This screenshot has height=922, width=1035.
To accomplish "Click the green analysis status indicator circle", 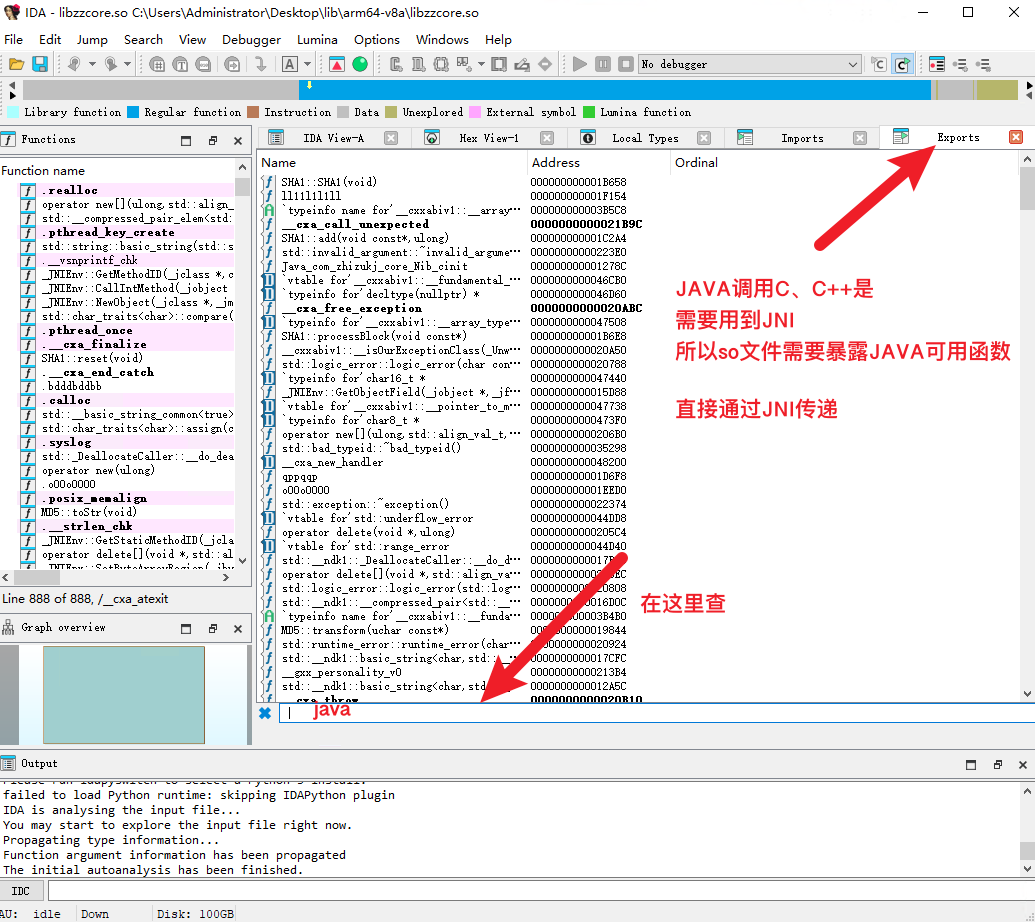I will (360, 64).
